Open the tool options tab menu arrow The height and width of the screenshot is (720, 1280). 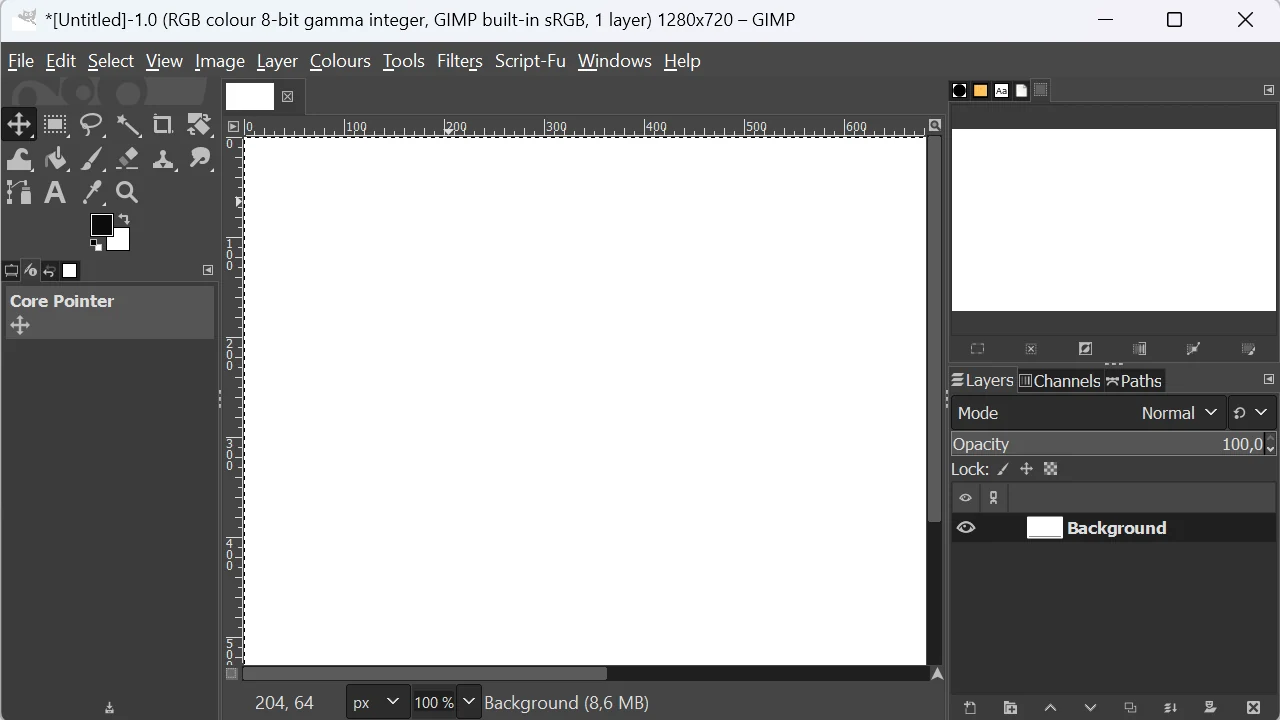[x=208, y=270]
